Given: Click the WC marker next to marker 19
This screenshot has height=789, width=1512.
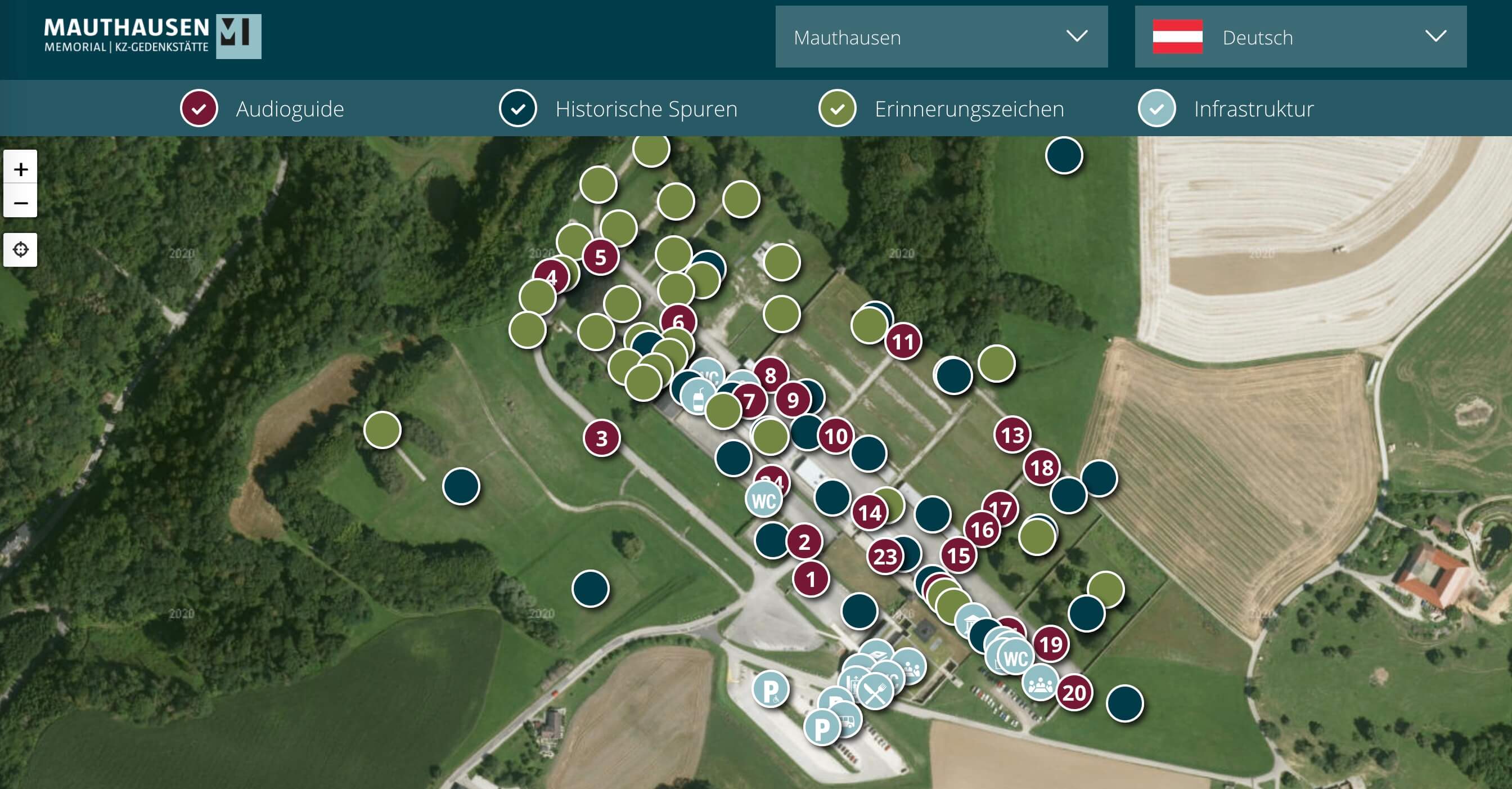Looking at the screenshot, I should pos(1015,658).
